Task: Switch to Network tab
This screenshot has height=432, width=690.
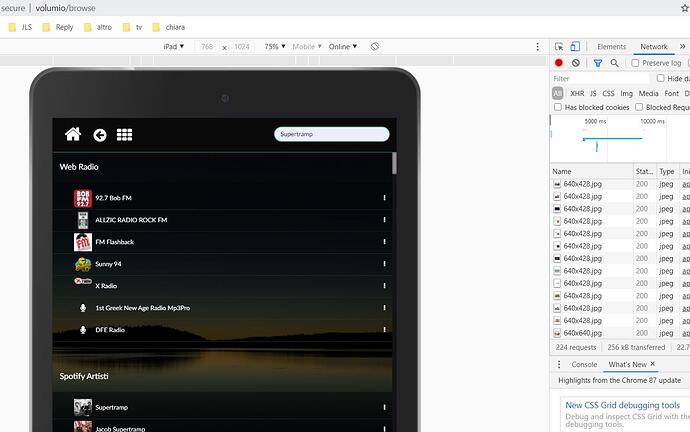Action: 653,47
